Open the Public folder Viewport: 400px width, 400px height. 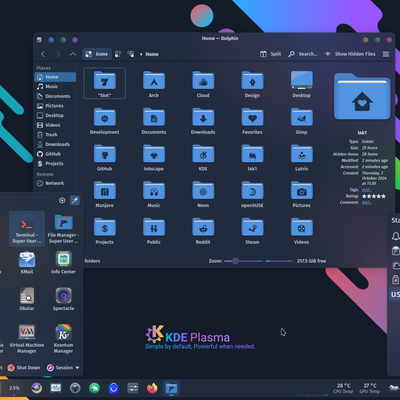tap(154, 230)
